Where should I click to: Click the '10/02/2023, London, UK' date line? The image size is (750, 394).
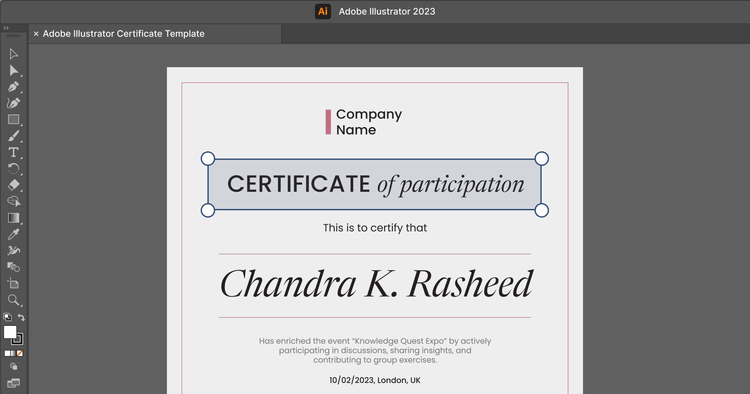click(375, 380)
